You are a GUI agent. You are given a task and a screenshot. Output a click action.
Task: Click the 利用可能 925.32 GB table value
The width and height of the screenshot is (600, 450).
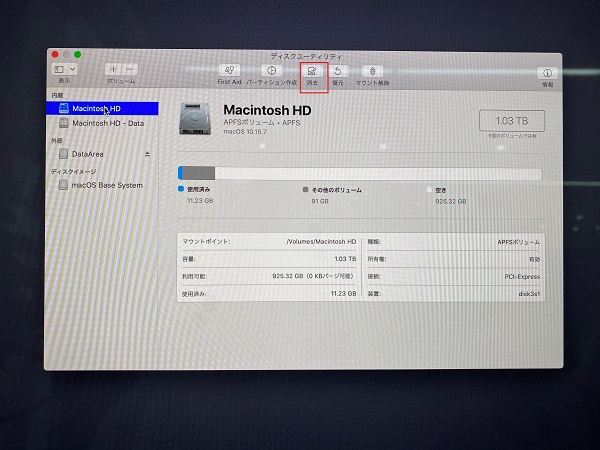tap(314, 276)
